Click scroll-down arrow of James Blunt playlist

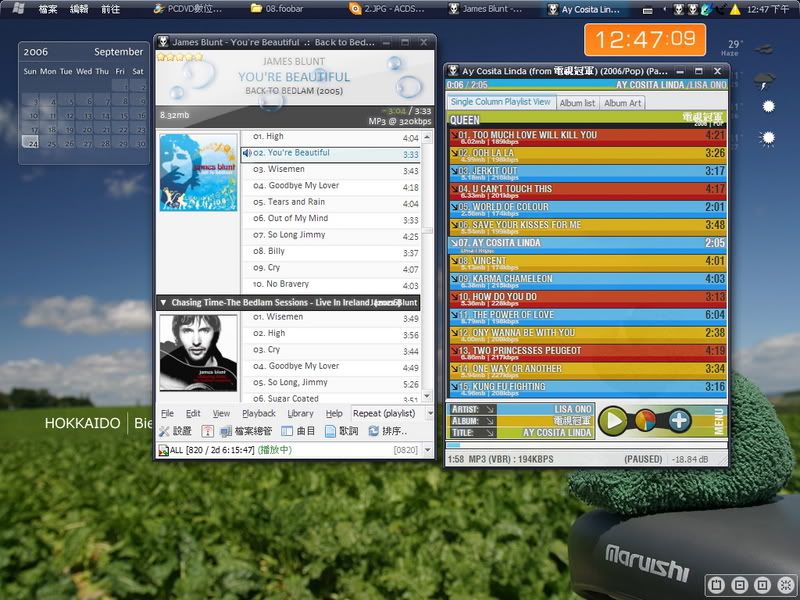[427, 395]
